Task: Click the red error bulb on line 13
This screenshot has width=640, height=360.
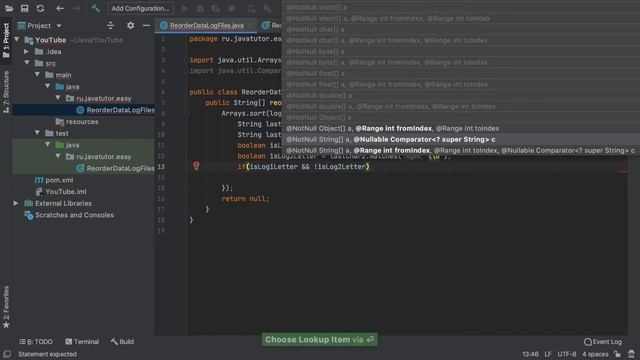Action: pyautogui.click(x=196, y=165)
